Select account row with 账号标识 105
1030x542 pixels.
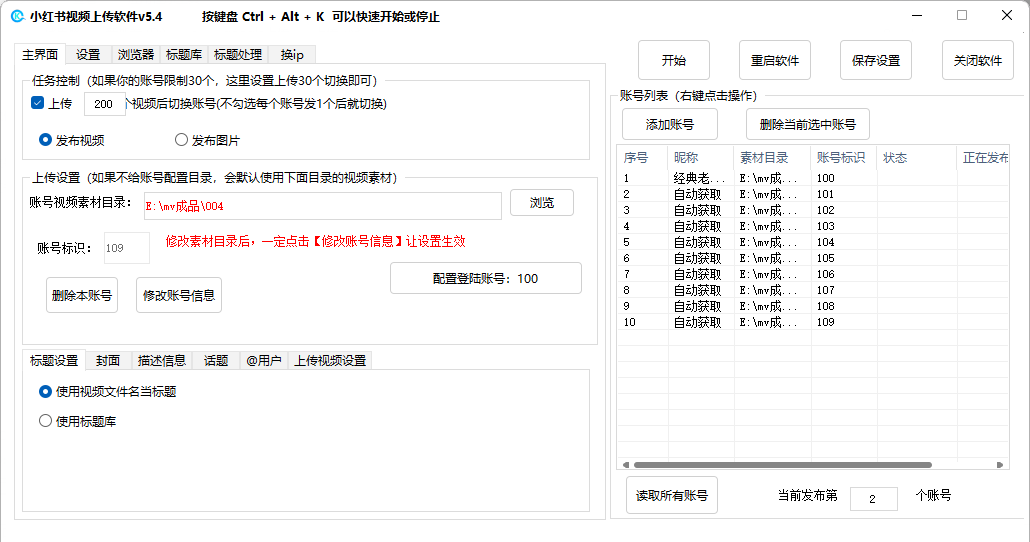click(825, 258)
